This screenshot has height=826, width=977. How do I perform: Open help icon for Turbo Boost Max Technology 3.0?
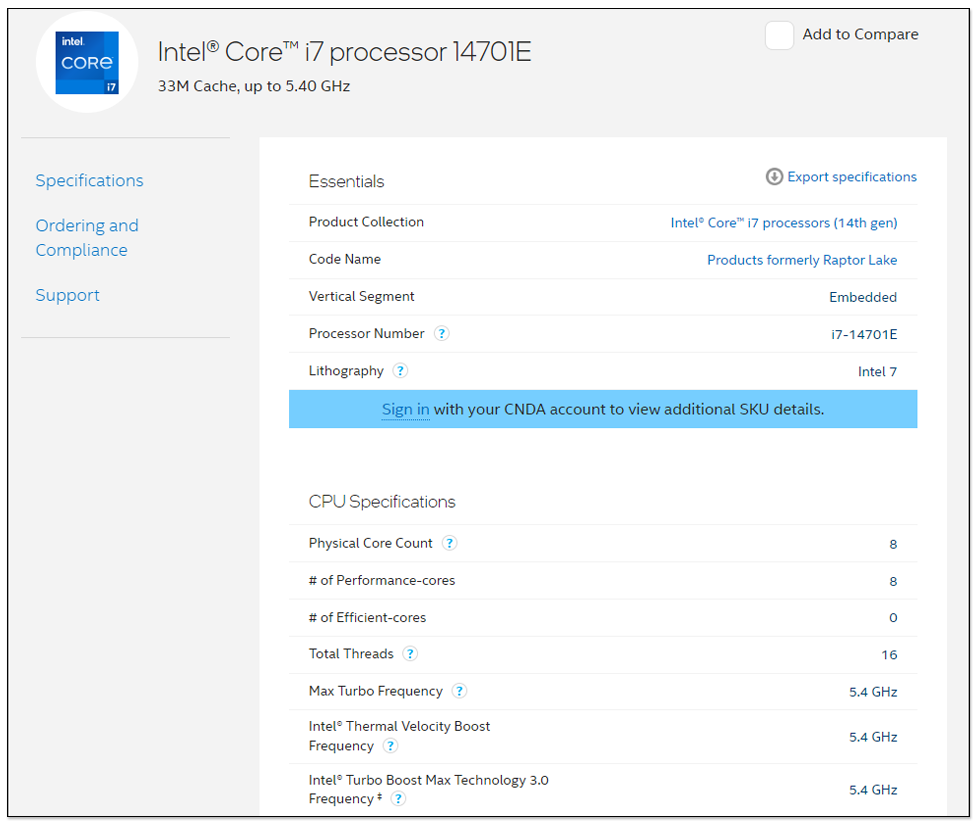pyautogui.click(x=398, y=799)
